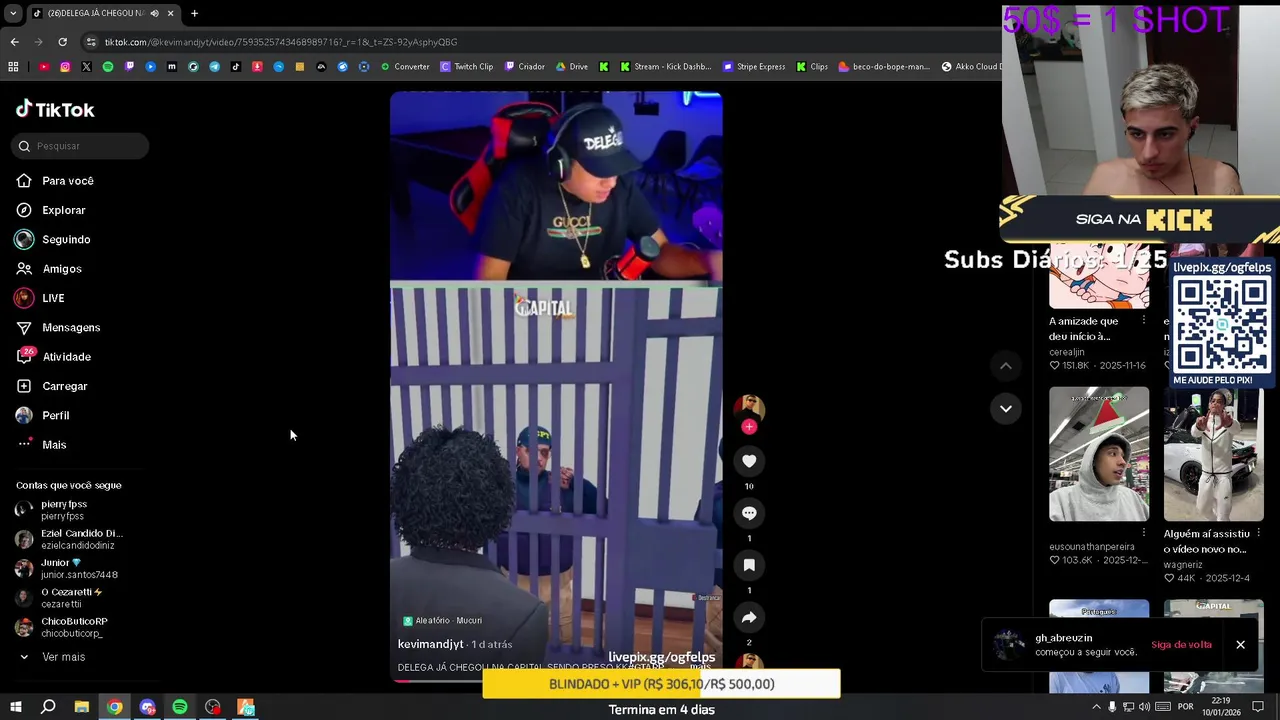
Task: Open the creator's avatar beside the video
Action: tap(749, 408)
